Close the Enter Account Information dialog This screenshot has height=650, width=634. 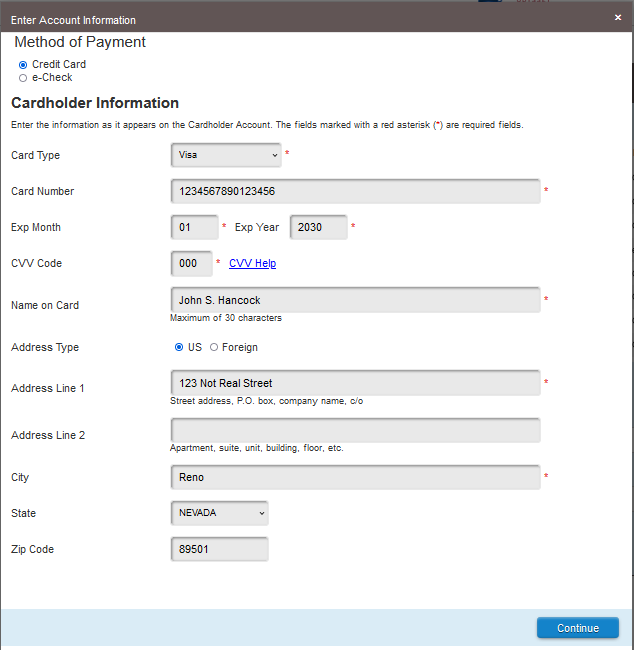(617, 17)
